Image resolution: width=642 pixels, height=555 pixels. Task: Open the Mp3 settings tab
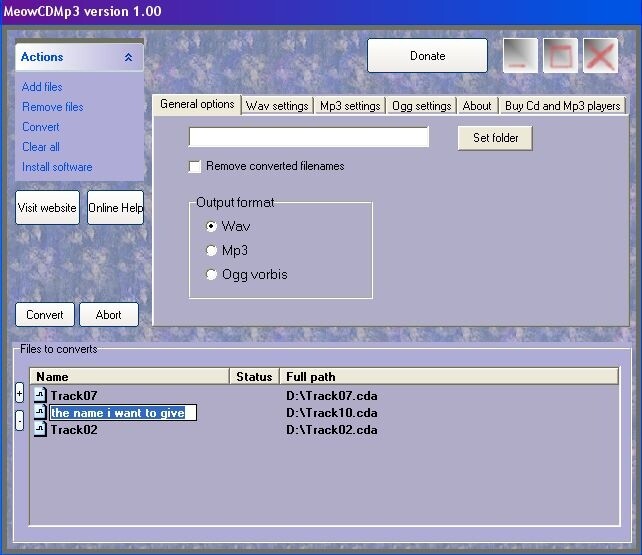click(350, 105)
